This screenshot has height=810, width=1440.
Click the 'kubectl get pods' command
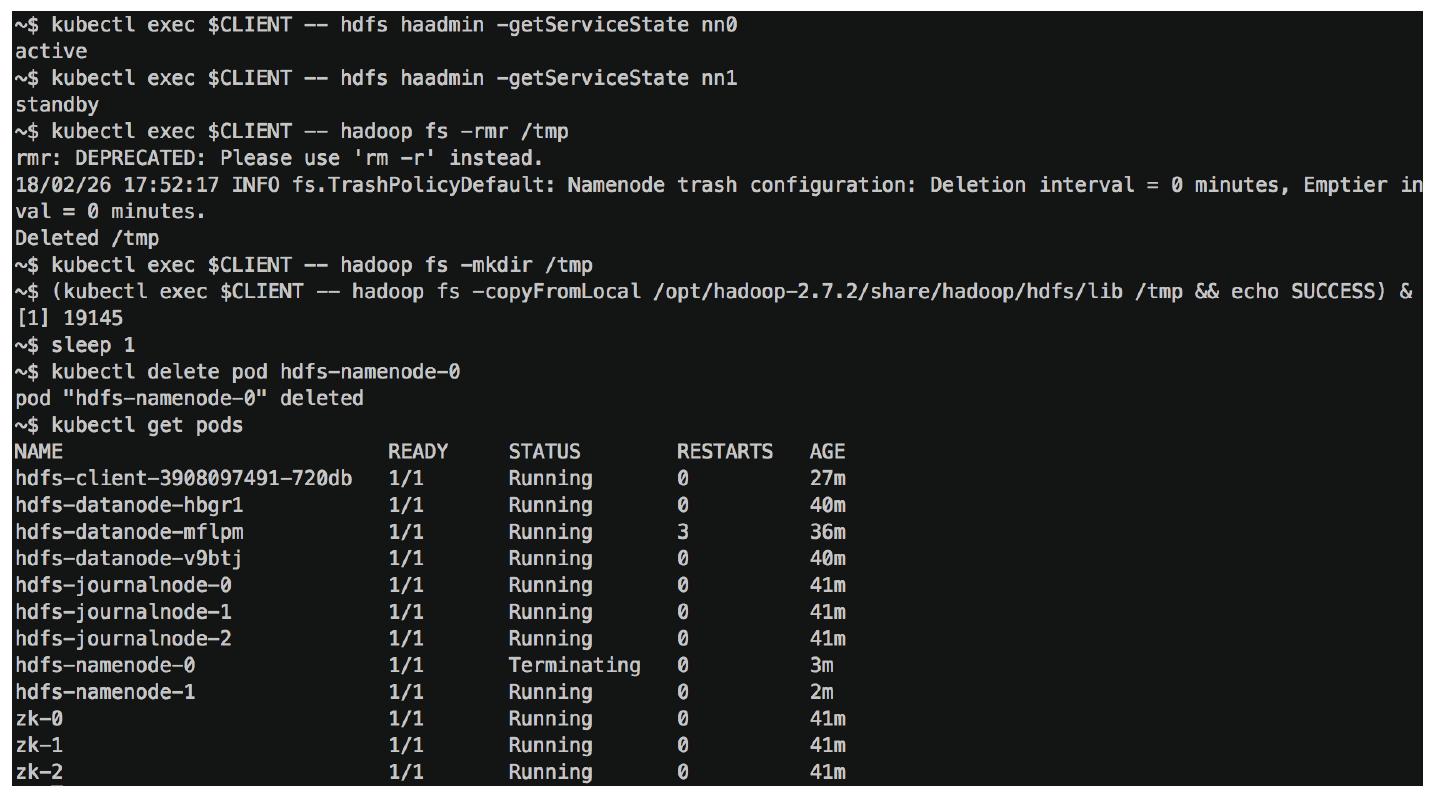click(x=147, y=425)
